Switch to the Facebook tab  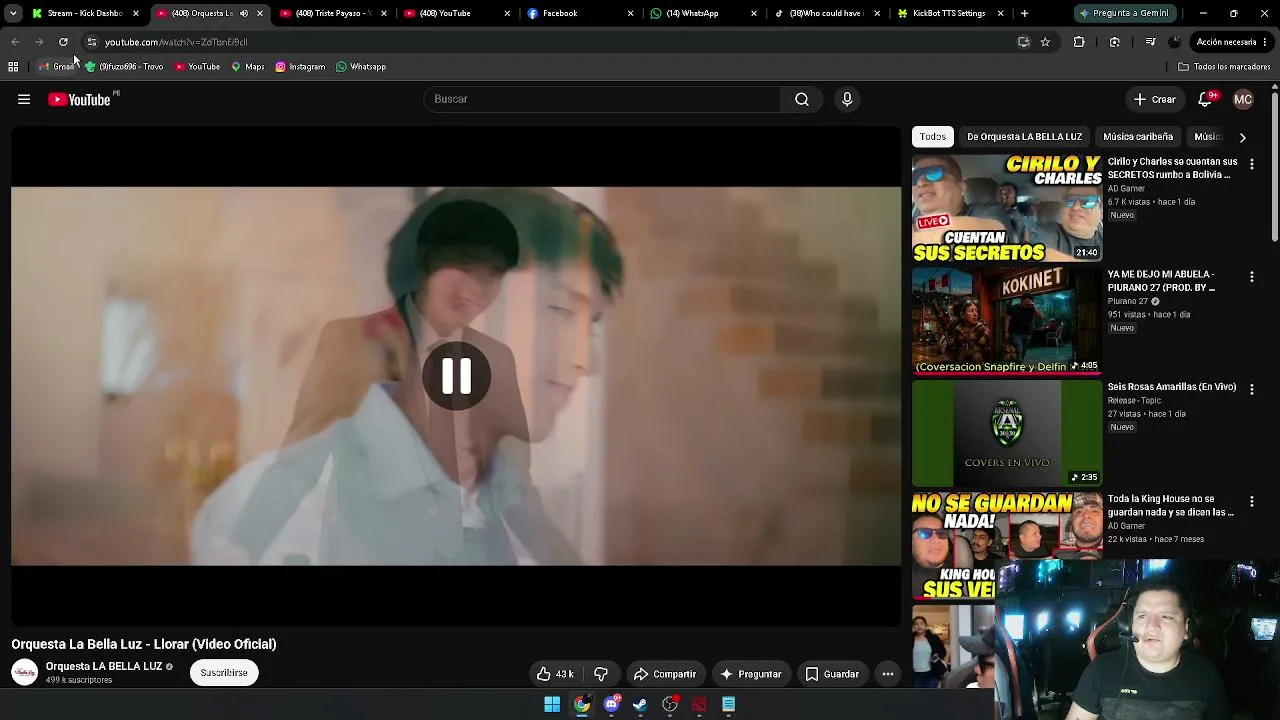(580, 14)
